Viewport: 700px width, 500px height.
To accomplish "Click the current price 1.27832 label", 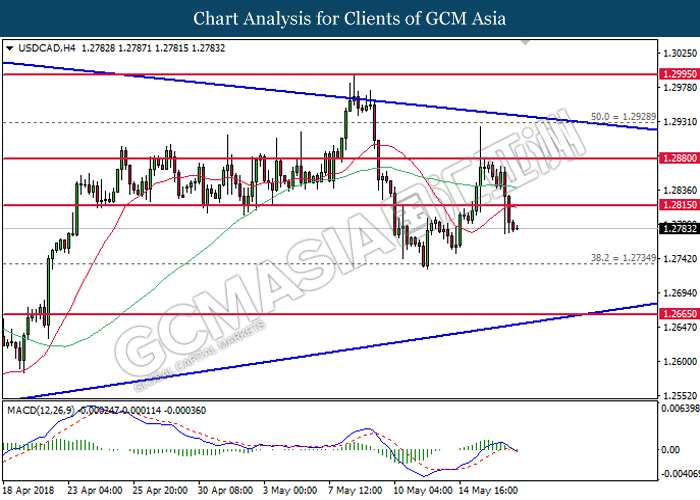I will click(679, 229).
